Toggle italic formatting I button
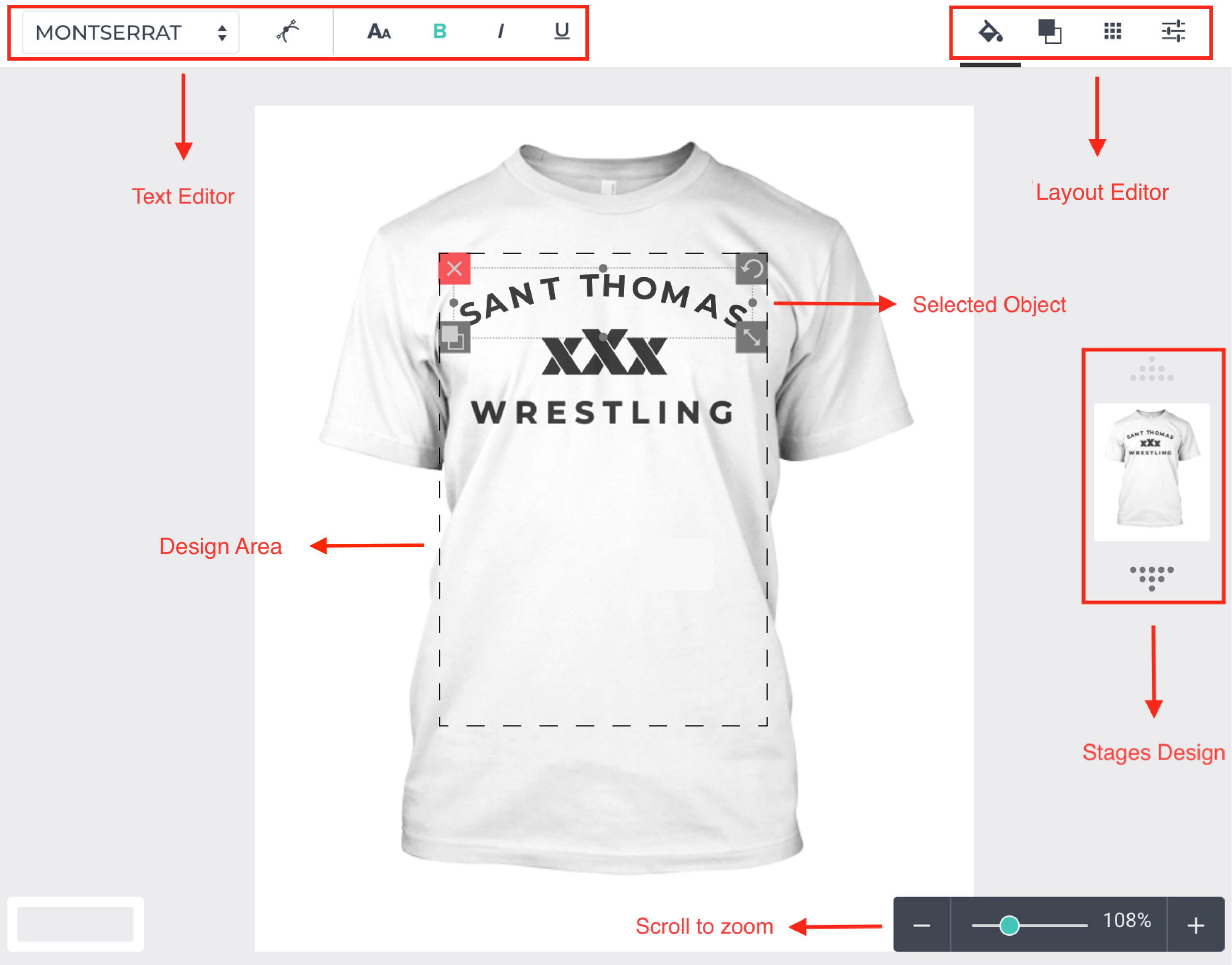1232x965 pixels. coord(500,32)
